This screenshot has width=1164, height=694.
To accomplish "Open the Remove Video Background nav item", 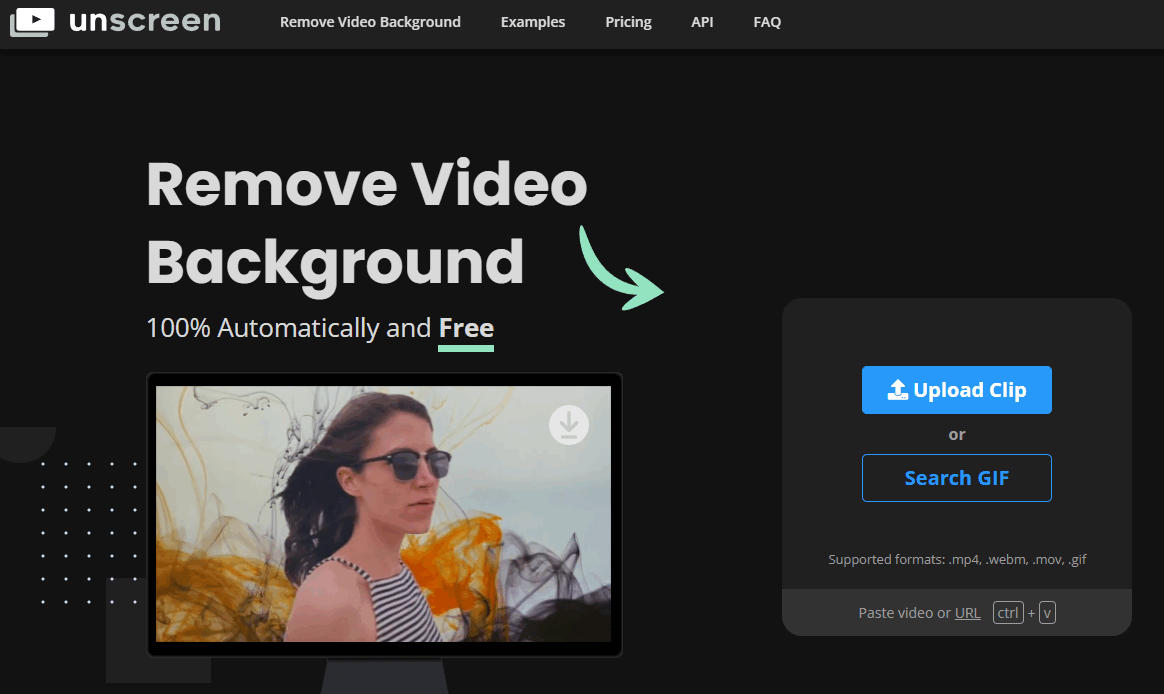I will point(370,22).
